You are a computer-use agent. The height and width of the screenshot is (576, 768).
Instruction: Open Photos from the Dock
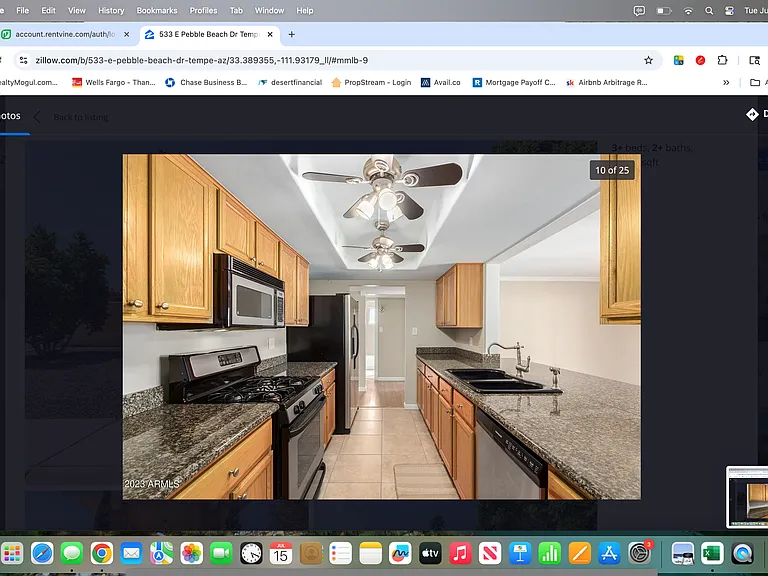(192, 553)
